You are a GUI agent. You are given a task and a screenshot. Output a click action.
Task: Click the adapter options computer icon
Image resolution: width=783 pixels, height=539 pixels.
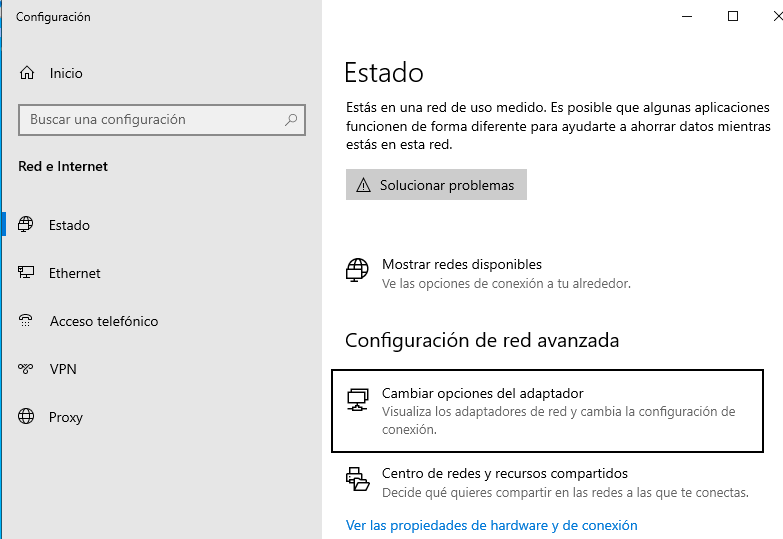(358, 400)
